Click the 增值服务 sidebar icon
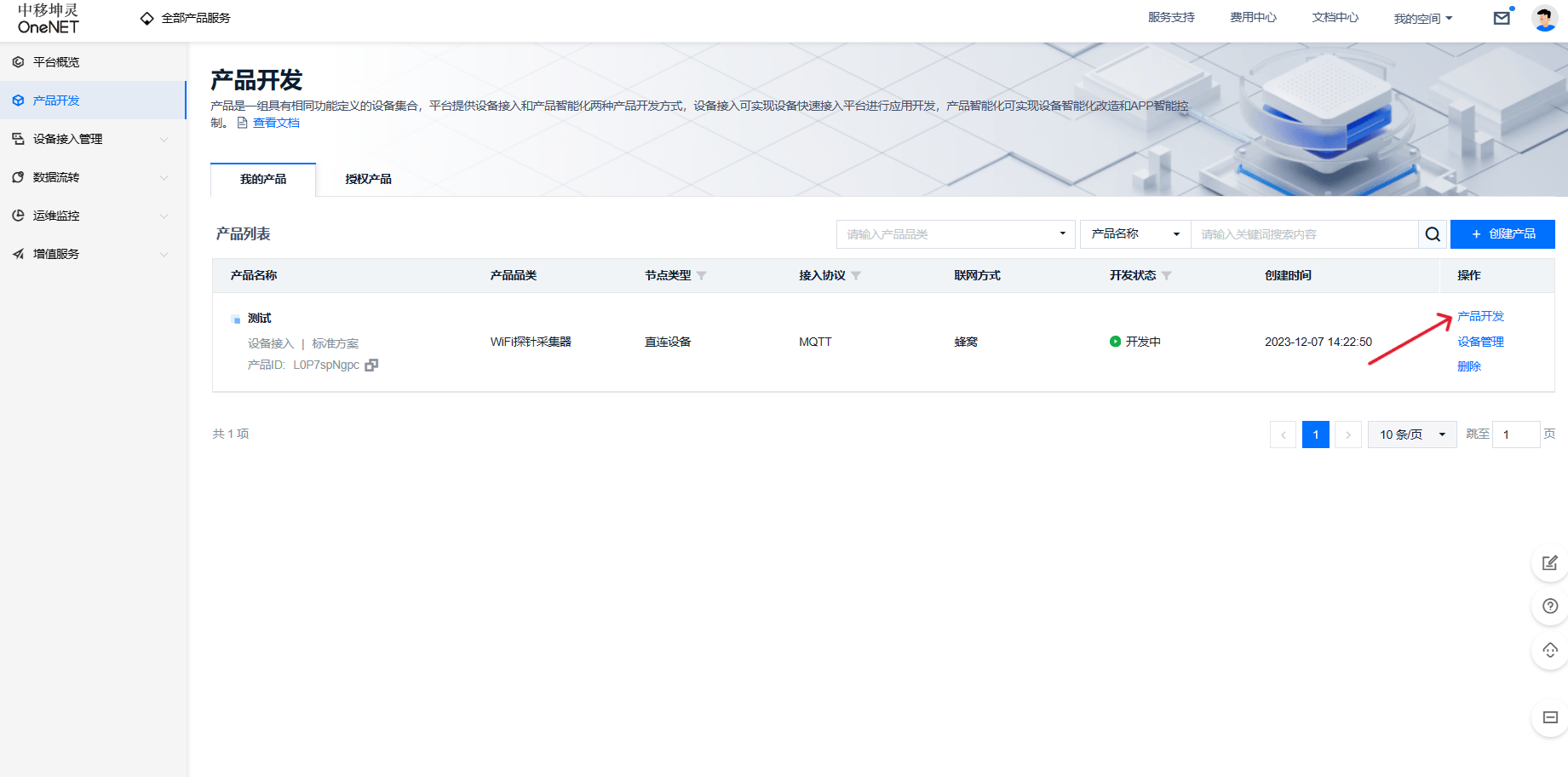1568x777 pixels. coord(18,253)
